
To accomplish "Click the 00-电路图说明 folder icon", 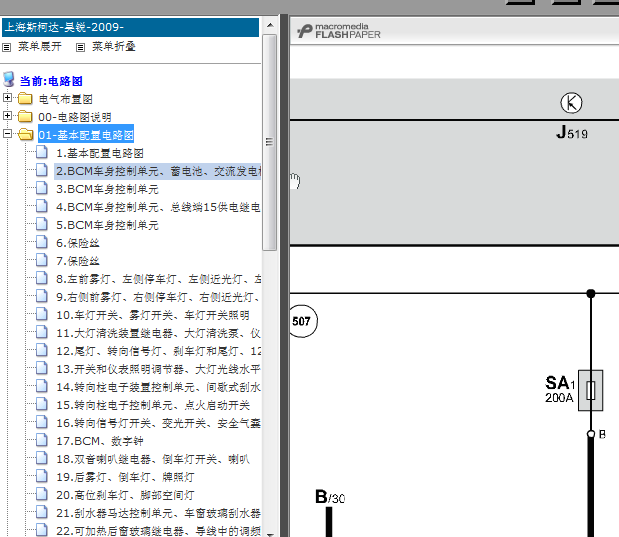I will [x=25, y=116].
